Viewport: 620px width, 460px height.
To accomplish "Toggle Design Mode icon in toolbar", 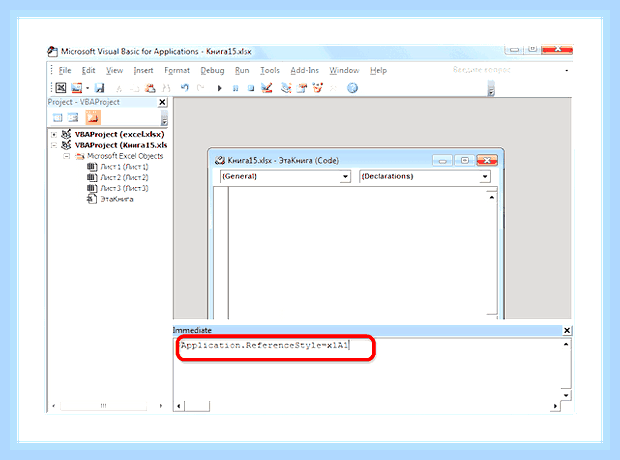I will (x=267, y=88).
